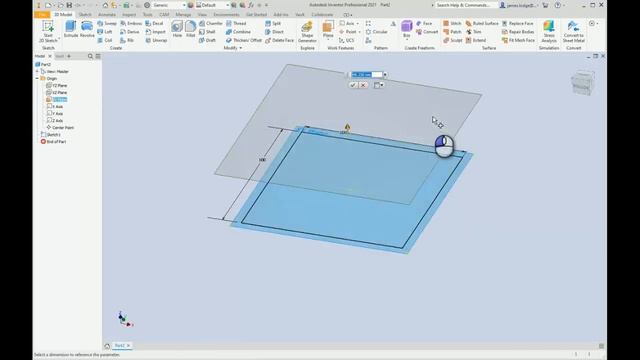Switch to the Tools ribbon tab
The width and height of the screenshot is (640, 360).
pos(147,15)
